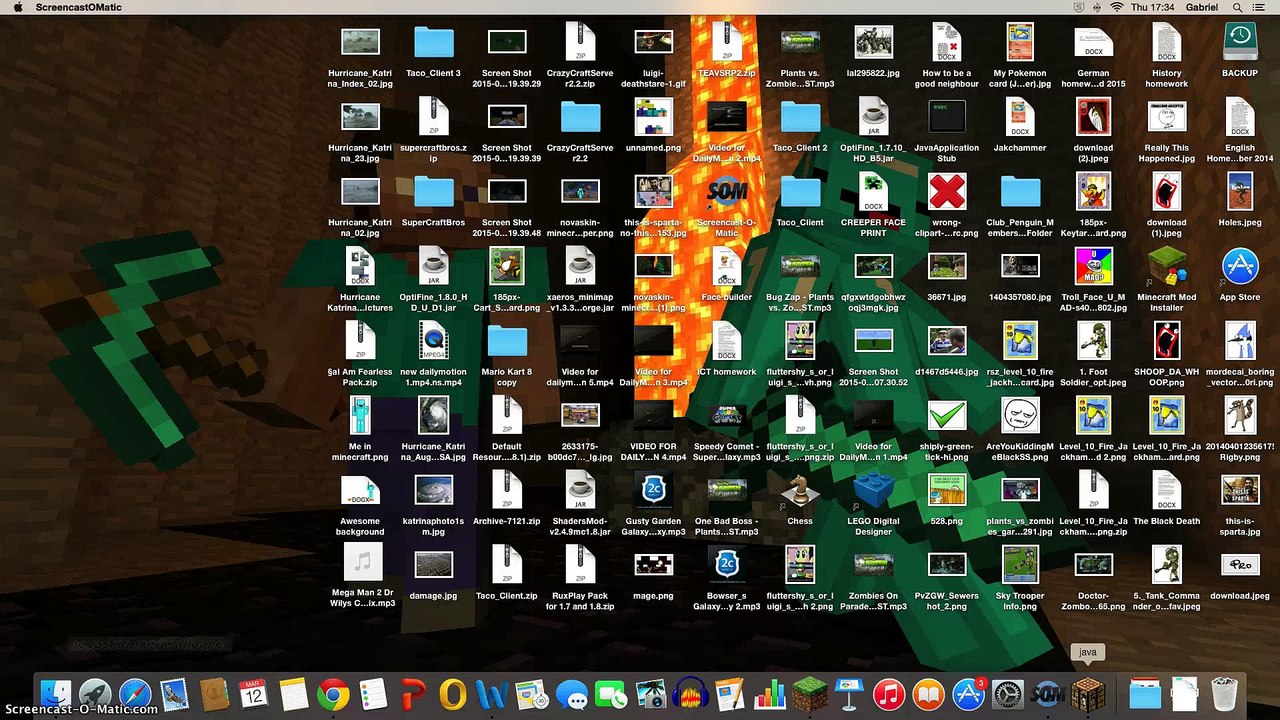The height and width of the screenshot is (720, 1280).
Task: Open Microsoft Word in the Dock
Action: (492, 693)
